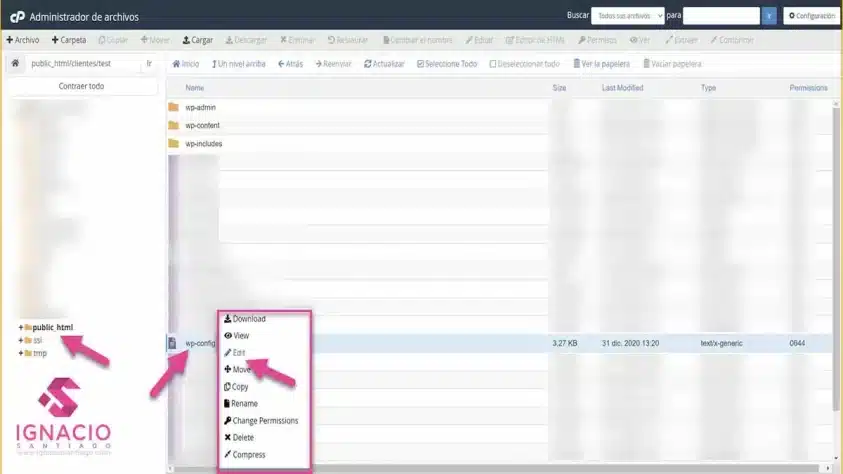
Task: Click the Ver toolbar button
Action: 640,40
